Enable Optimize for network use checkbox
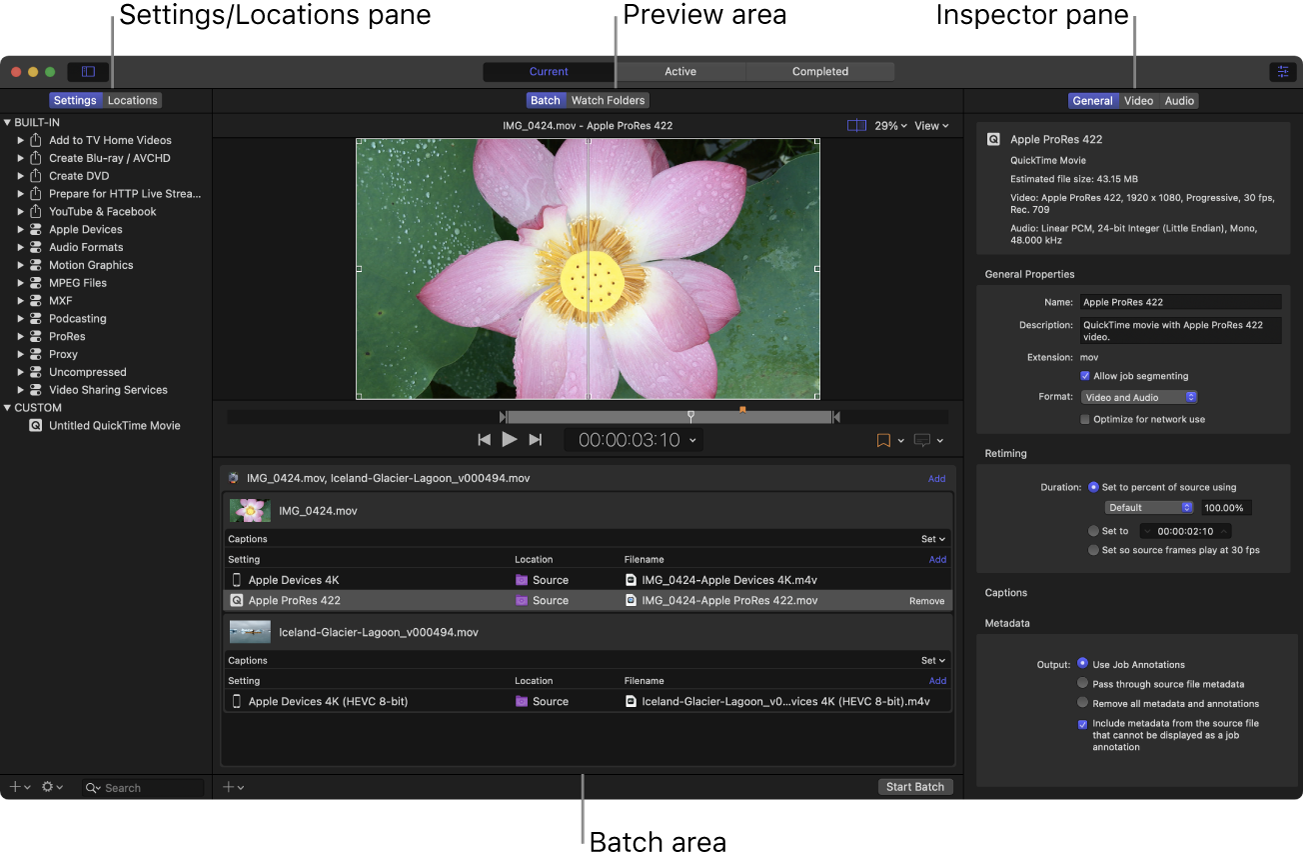 click(1085, 419)
